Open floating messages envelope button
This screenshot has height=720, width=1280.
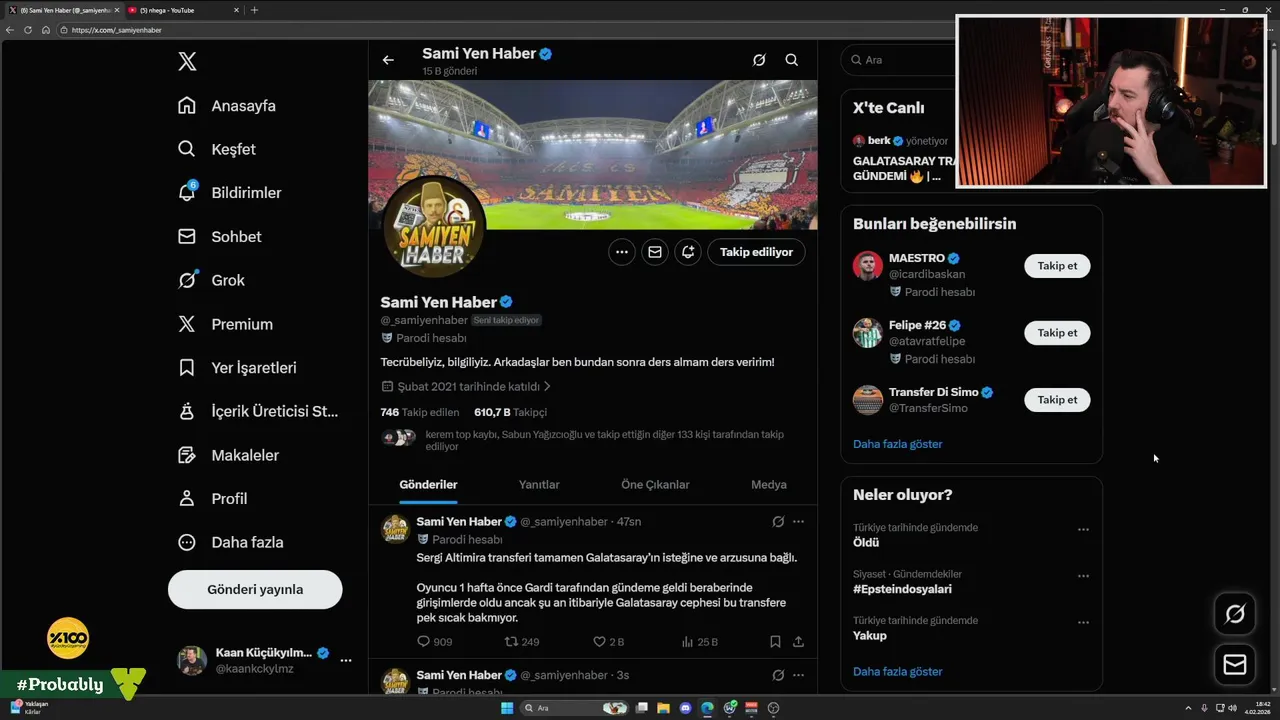pyautogui.click(x=1235, y=665)
